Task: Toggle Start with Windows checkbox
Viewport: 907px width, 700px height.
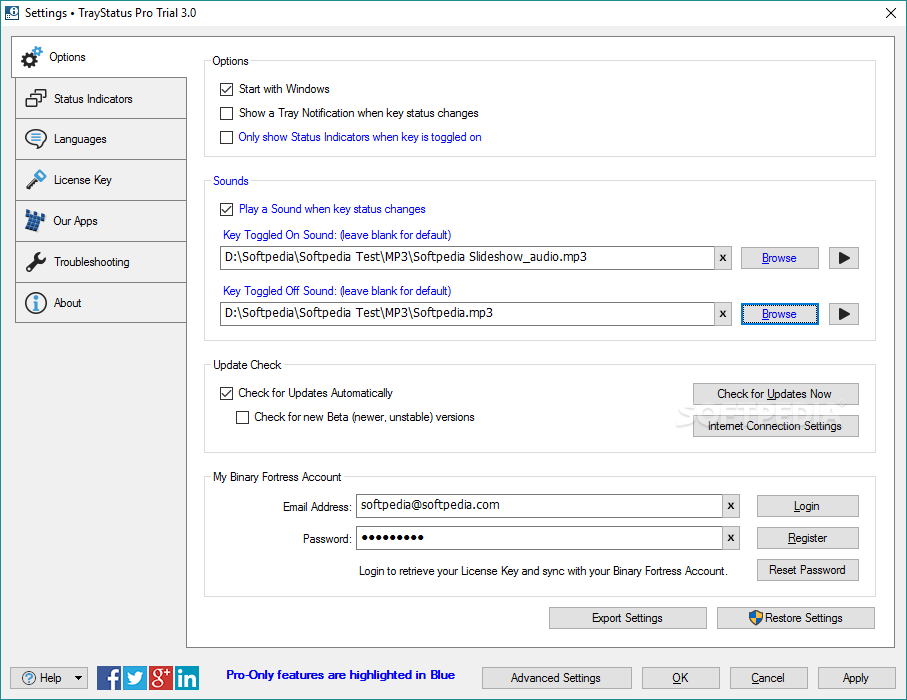Action: (x=226, y=89)
